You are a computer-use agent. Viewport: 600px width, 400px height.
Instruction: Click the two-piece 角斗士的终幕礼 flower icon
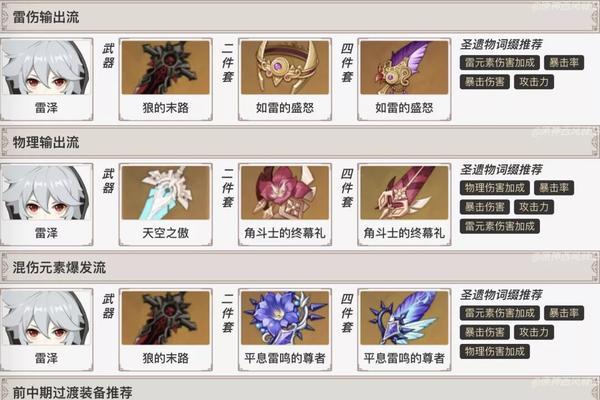tap(285, 193)
